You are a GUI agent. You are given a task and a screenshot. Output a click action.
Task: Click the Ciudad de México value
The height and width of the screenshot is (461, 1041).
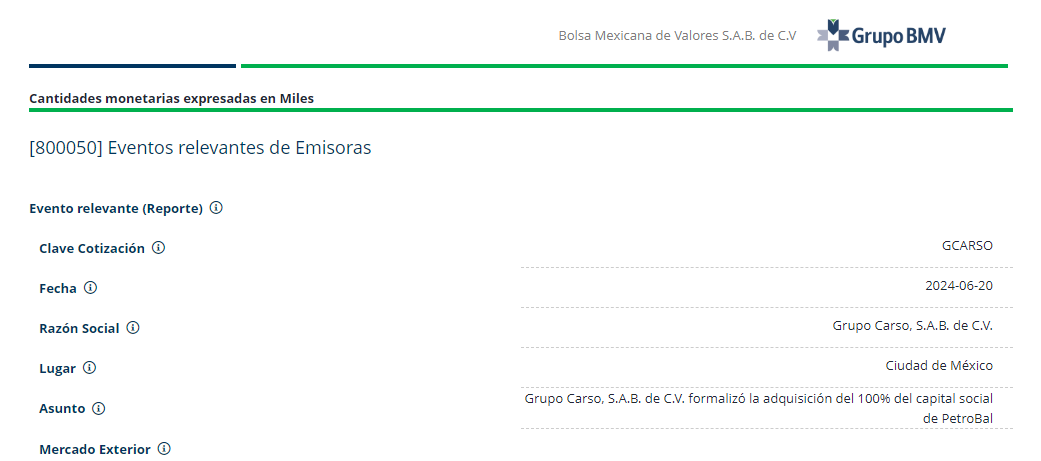939,365
